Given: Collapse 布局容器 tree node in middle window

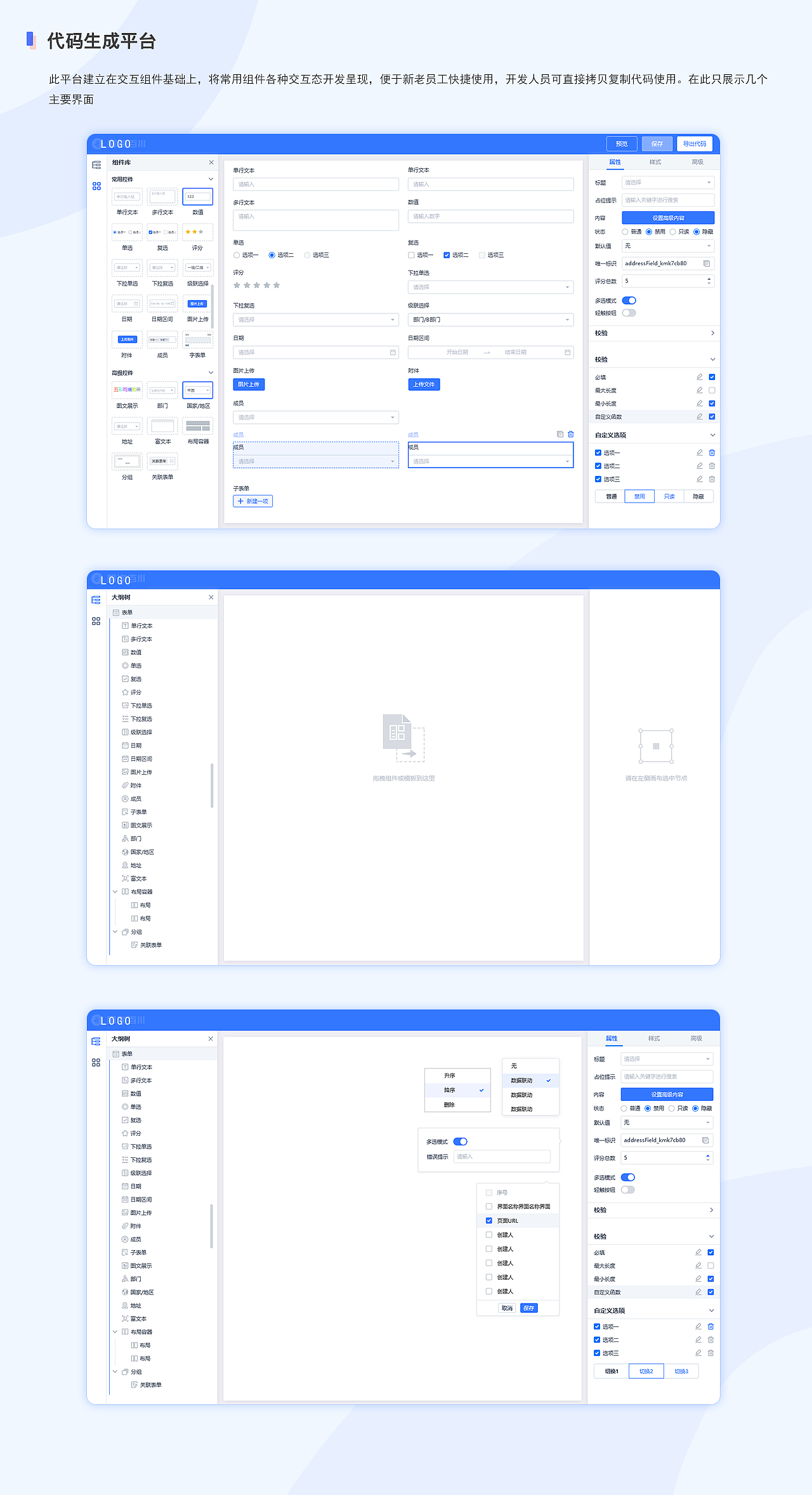Looking at the screenshot, I should coord(115,892).
